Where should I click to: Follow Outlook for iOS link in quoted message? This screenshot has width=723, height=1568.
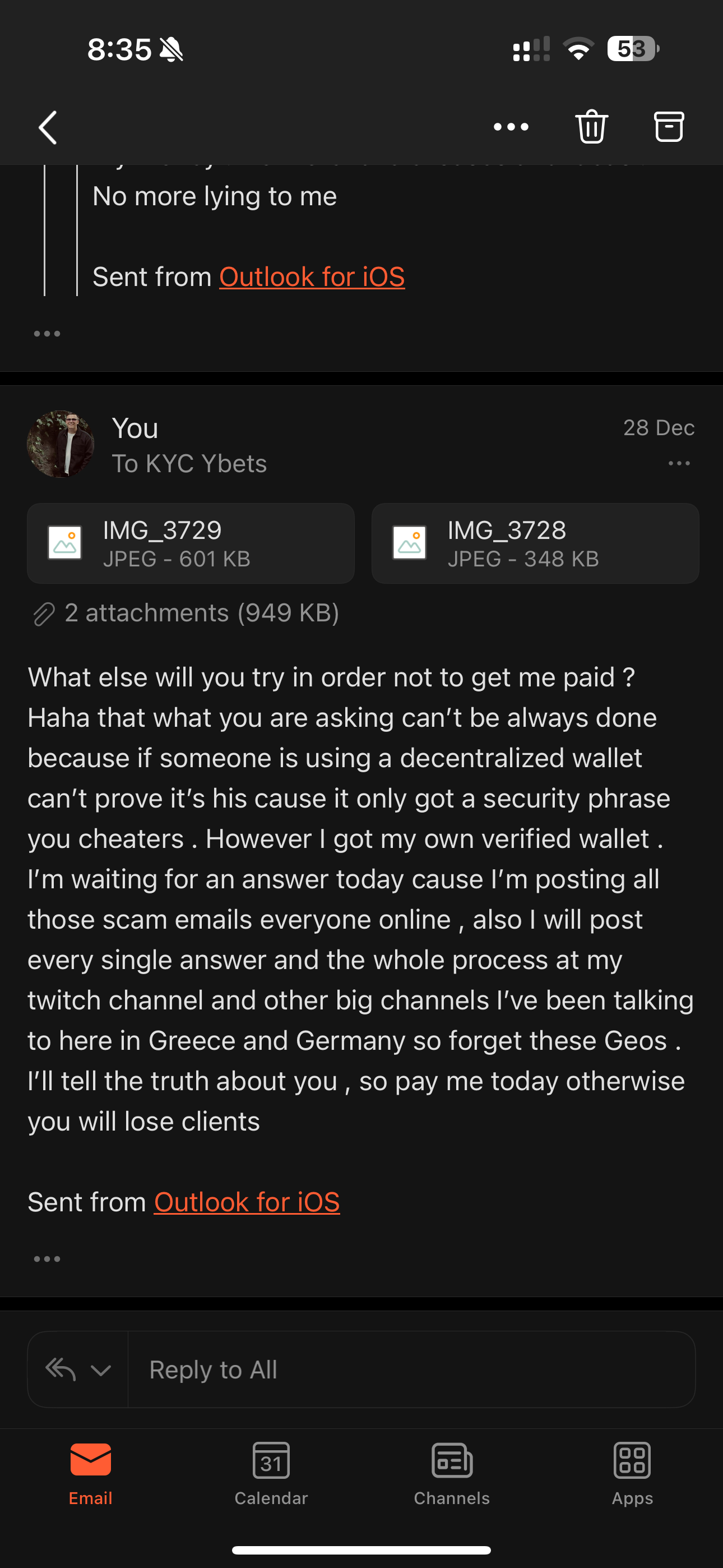tap(312, 277)
